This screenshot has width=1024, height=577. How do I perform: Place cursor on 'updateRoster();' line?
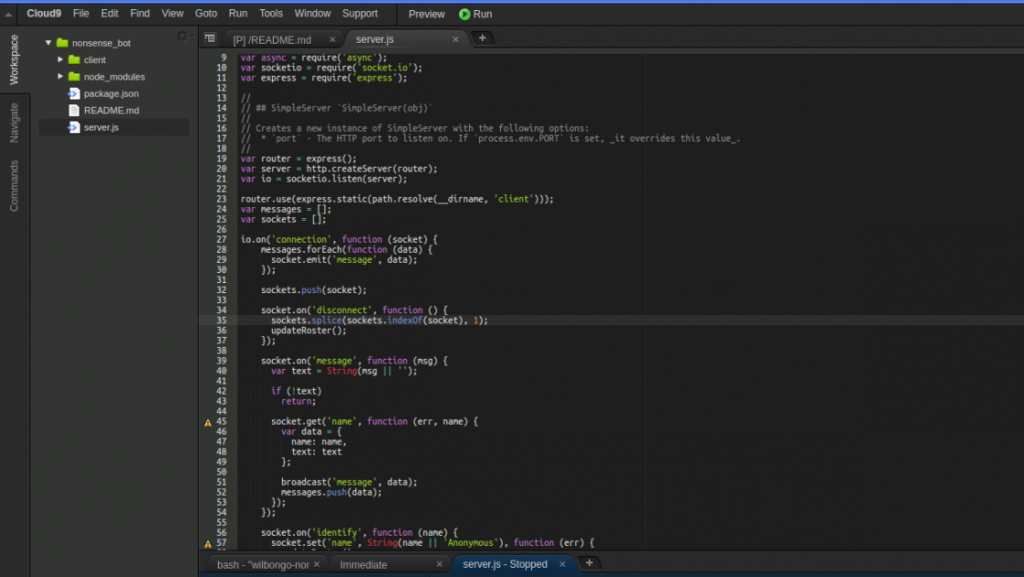309,330
